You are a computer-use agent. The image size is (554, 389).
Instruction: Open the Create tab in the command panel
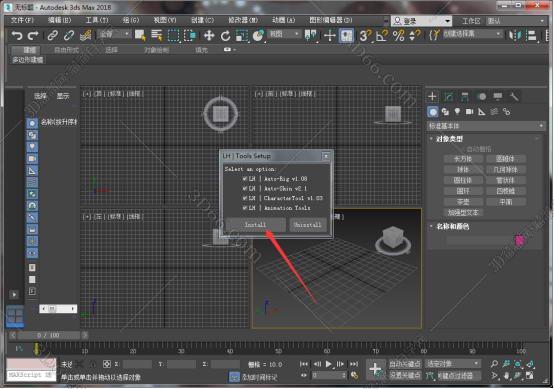coord(432,96)
